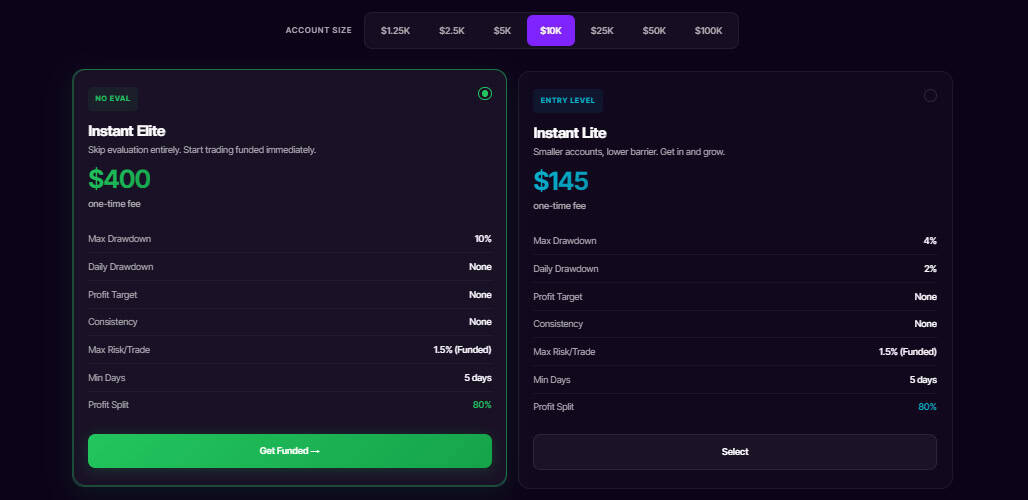Switch to the $100K account size
The height and width of the screenshot is (500, 1028).
point(708,30)
